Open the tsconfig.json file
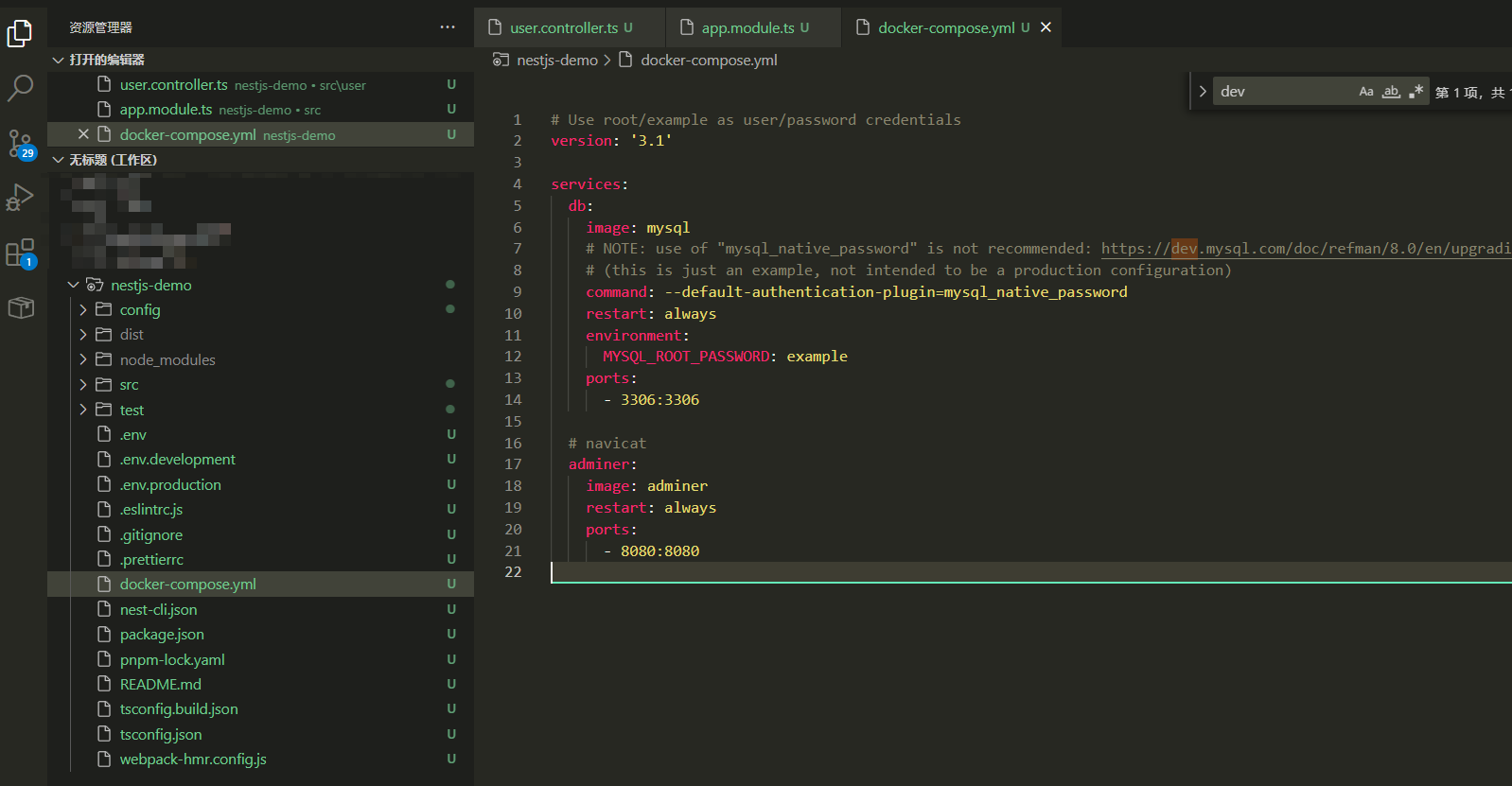1512x786 pixels. click(x=260, y=734)
